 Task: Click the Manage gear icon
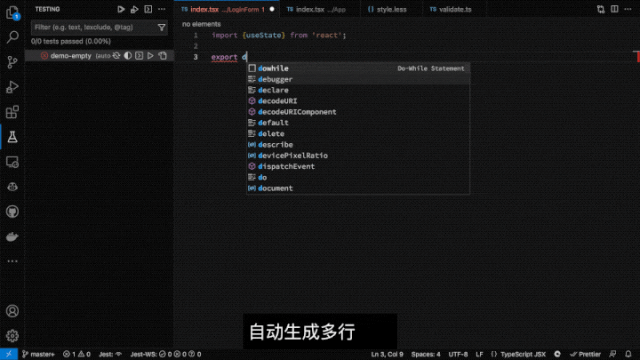click(12, 336)
